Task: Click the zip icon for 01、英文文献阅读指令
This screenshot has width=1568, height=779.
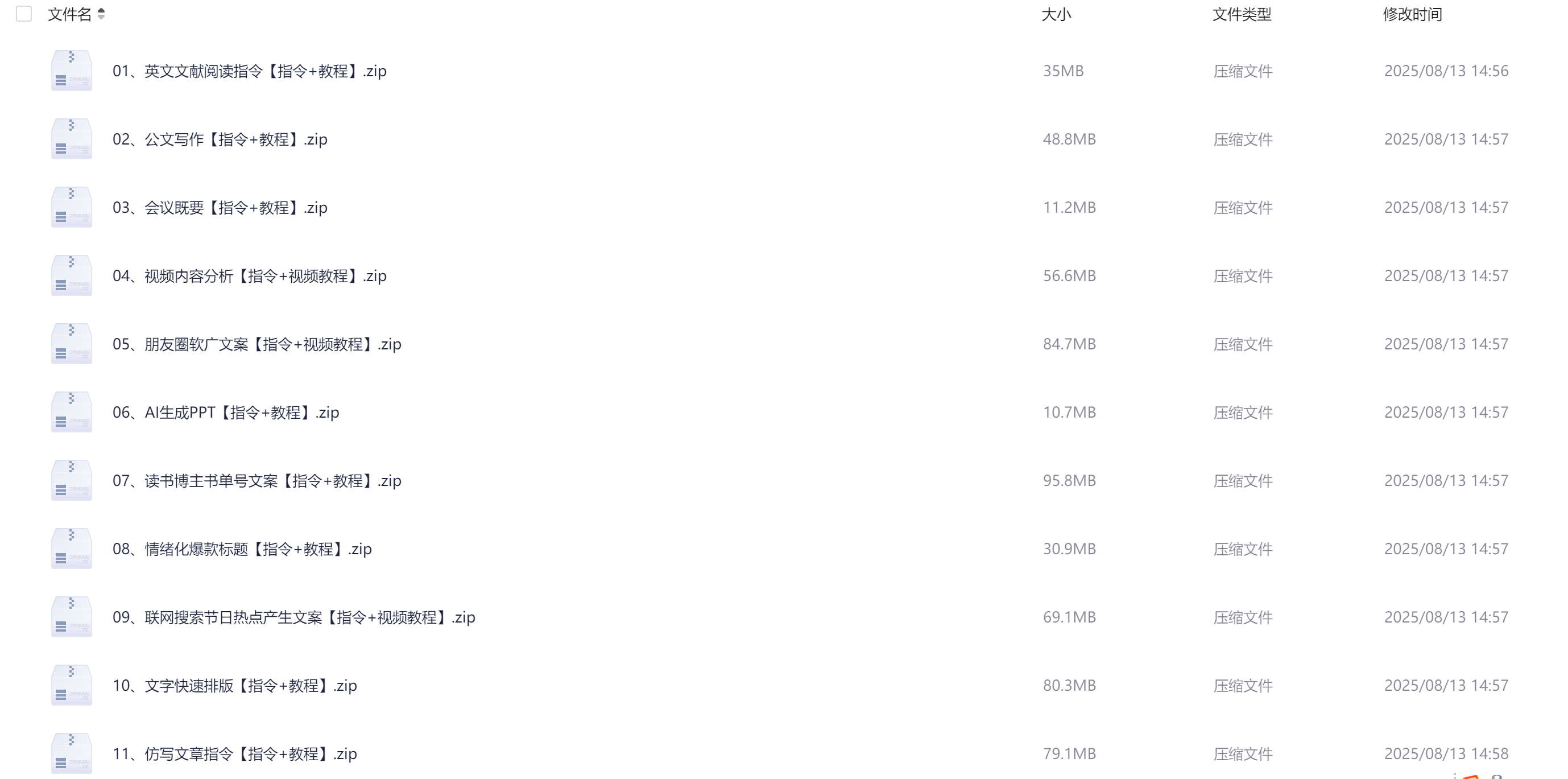Action: coord(71,71)
